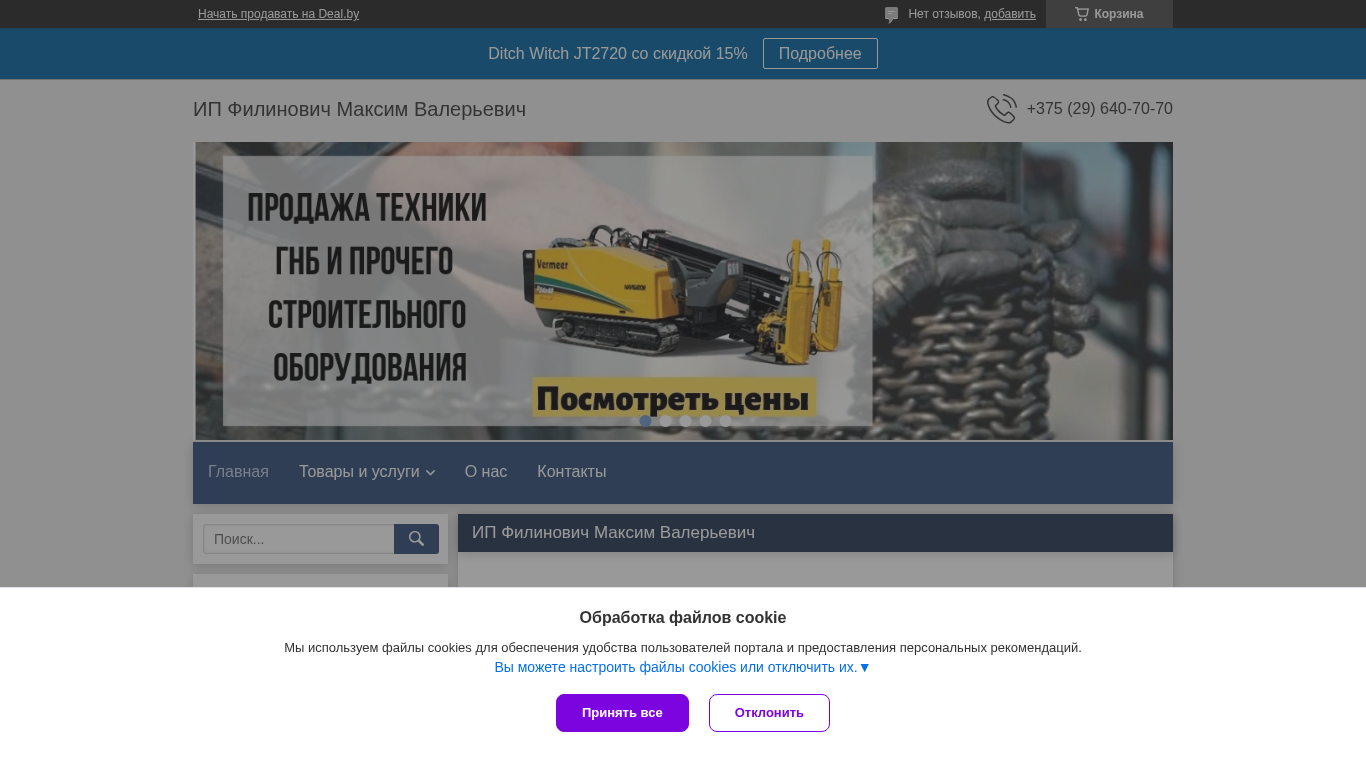This screenshot has height=768, width=1366.
Task: Click the reviews speech bubble icon
Action: 891,14
